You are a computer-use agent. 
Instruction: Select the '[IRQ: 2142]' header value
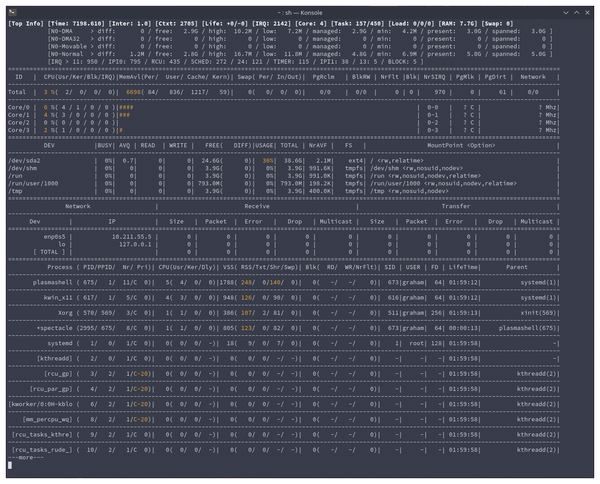[x=271, y=23]
